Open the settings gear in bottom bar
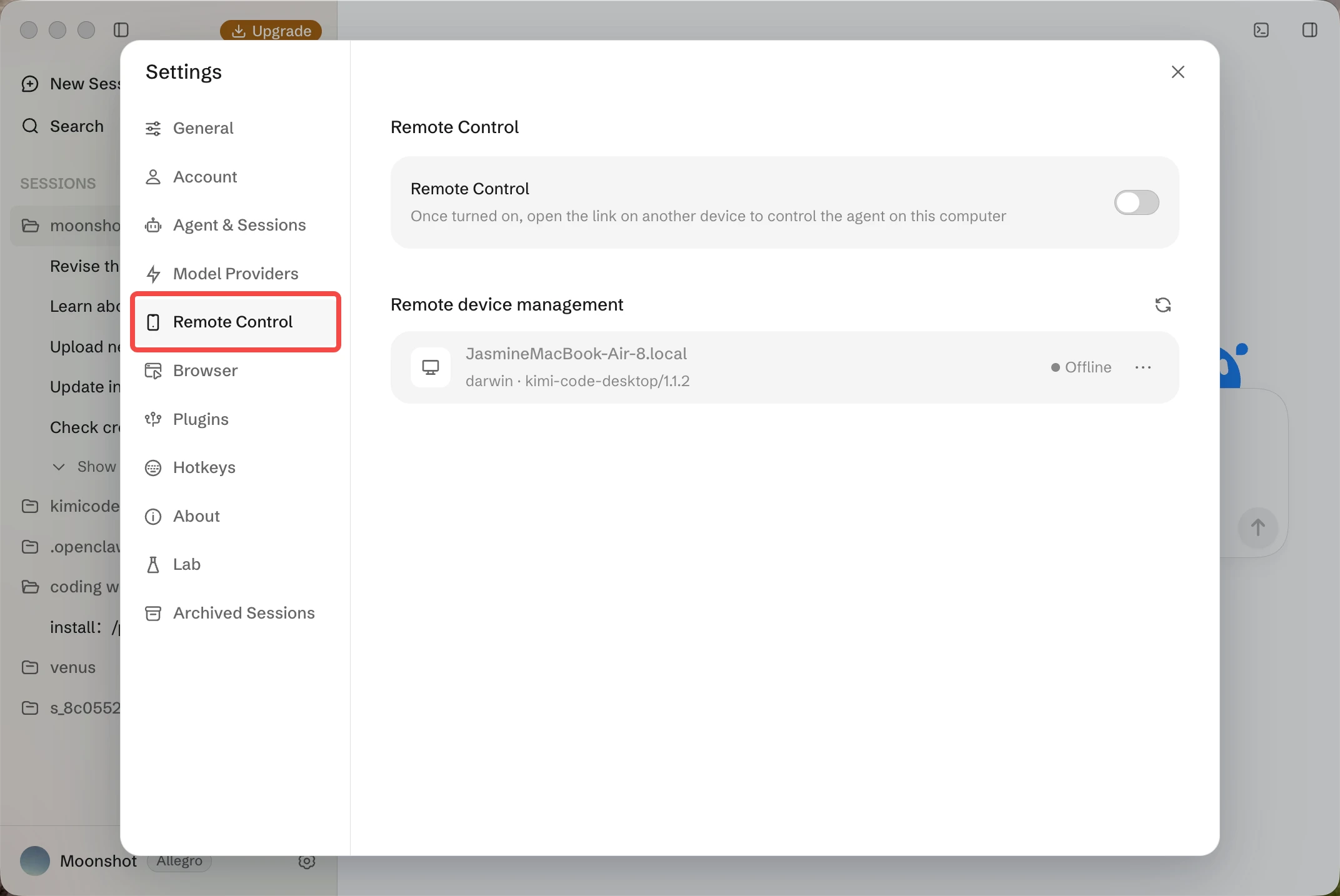The width and height of the screenshot is (1340, 896). 306,861
